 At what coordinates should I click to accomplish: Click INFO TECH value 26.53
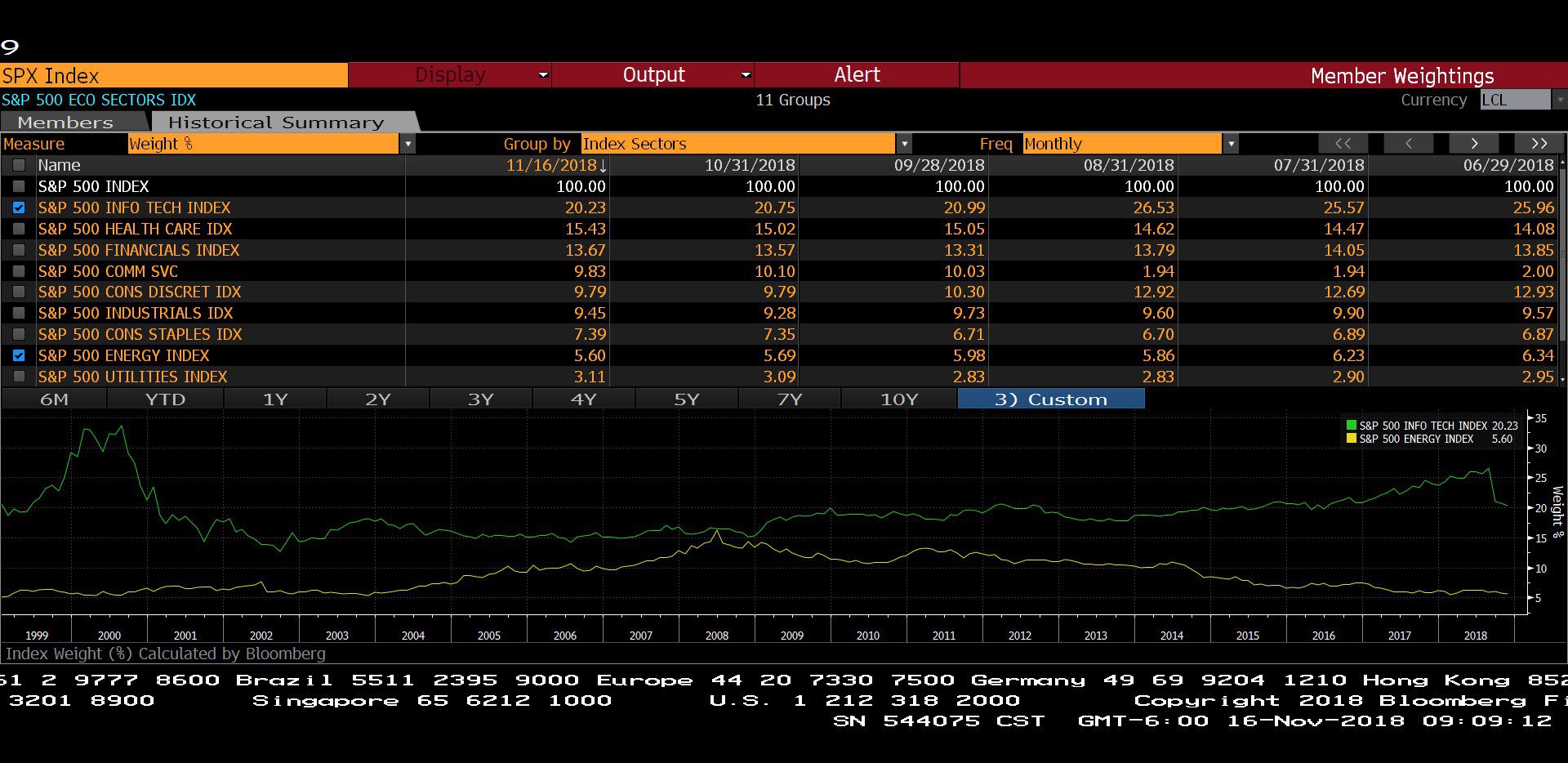tap(1154, 207)
